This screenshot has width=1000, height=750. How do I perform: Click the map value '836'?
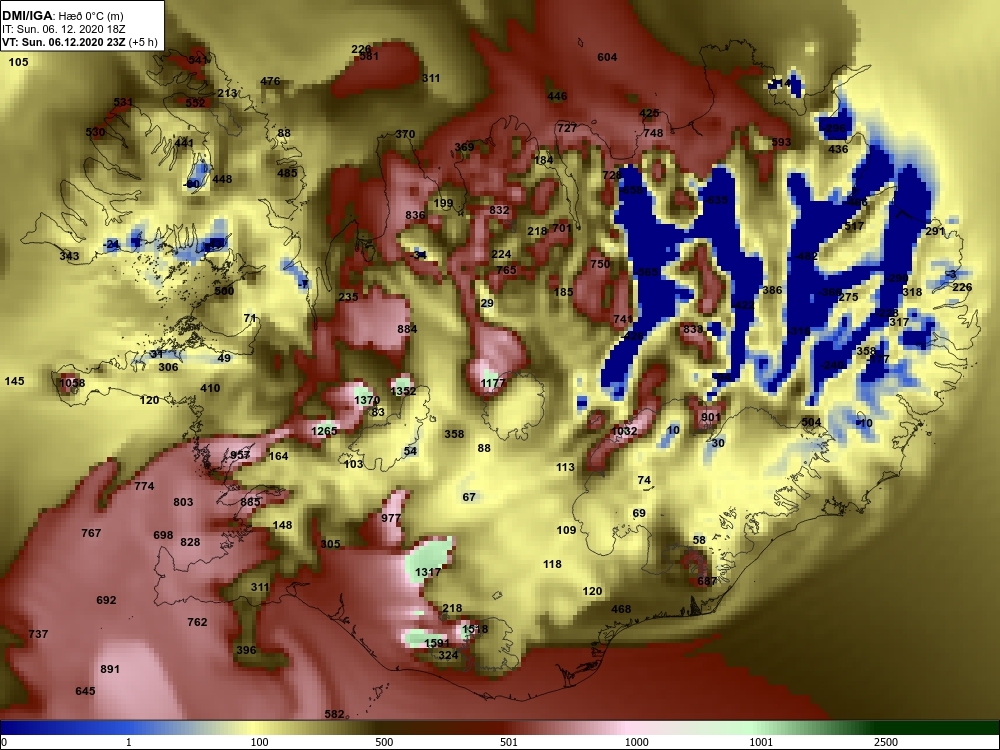(415, 215)
